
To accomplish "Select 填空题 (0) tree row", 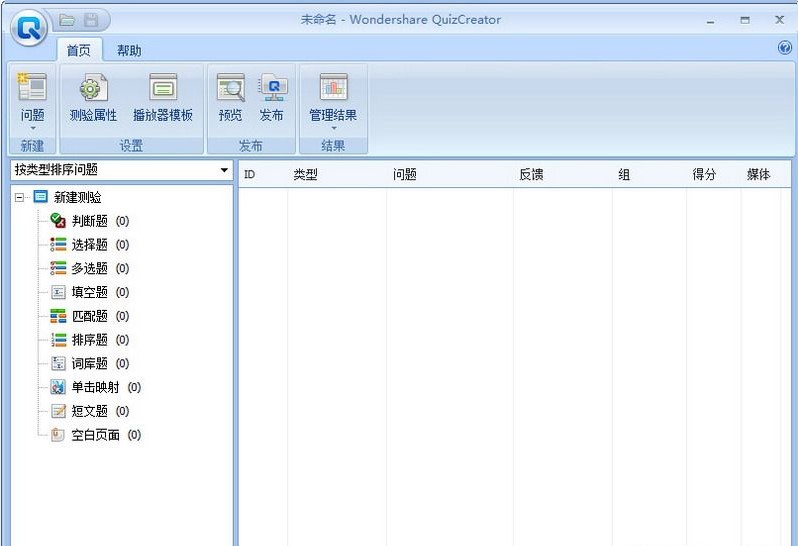I will pos(90,292).
